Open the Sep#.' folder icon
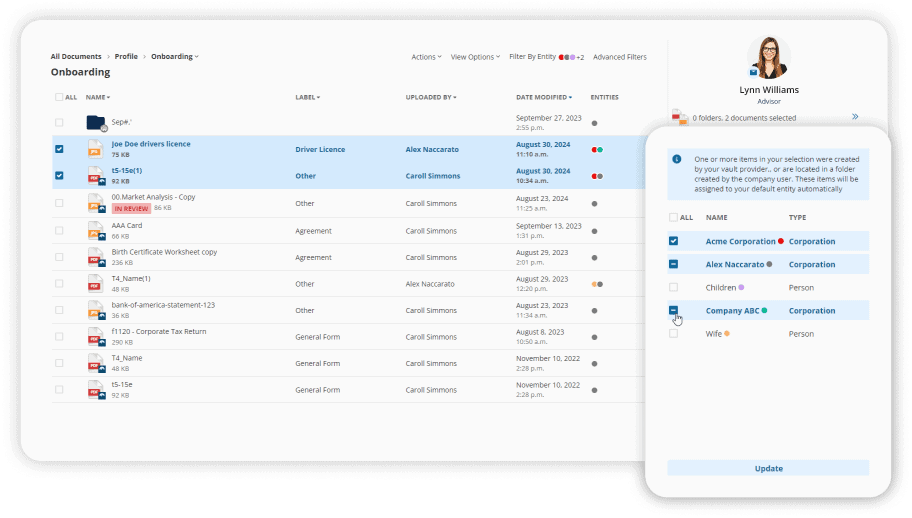 (97, 123)
